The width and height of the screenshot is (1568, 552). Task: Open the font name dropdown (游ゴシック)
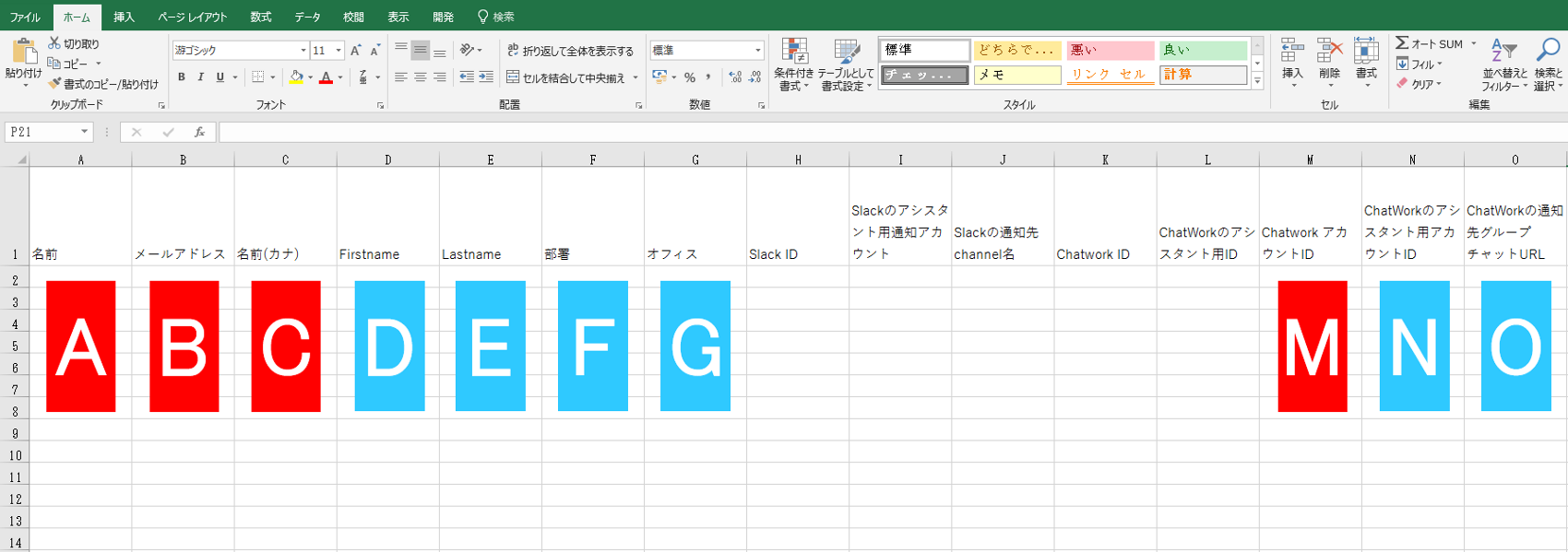click(x=303, y=51)
